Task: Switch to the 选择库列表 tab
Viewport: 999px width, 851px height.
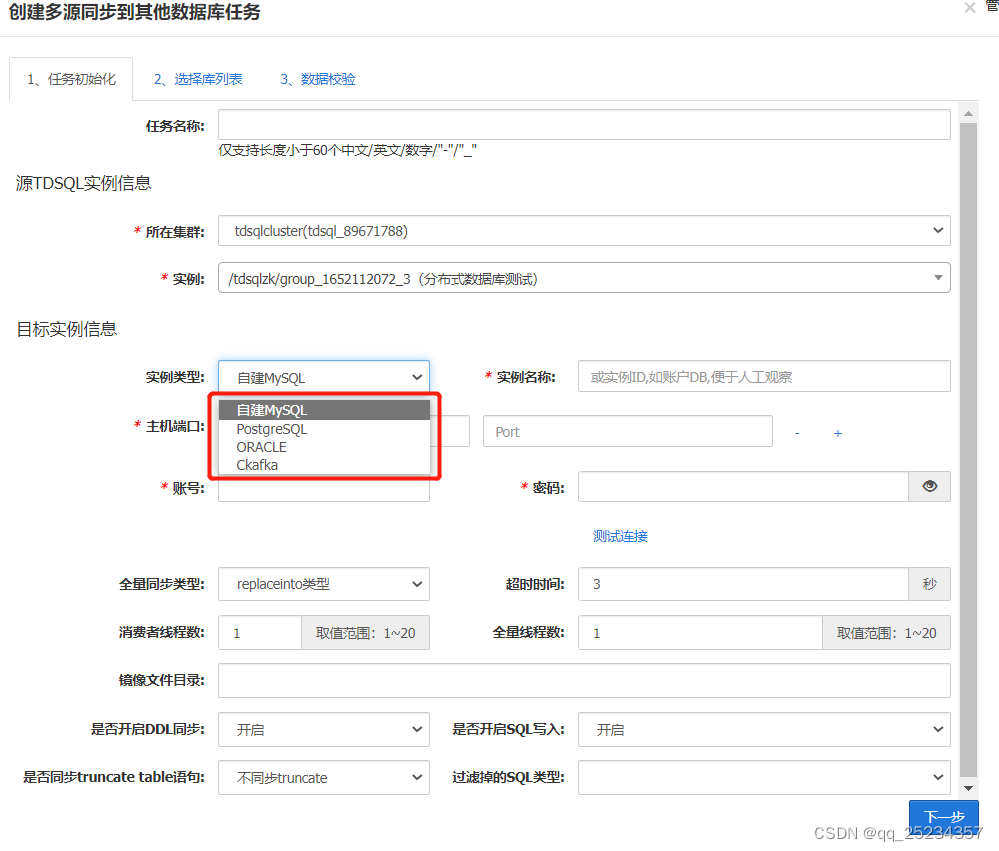Action: point(200,77)
